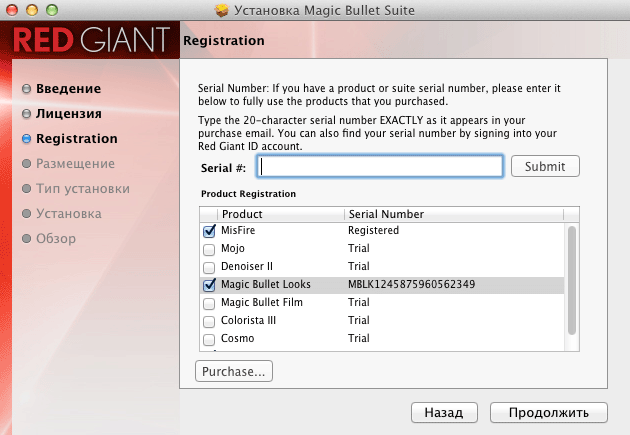
Task: Select the Лицензия installer step
Action: coord(61,114)
